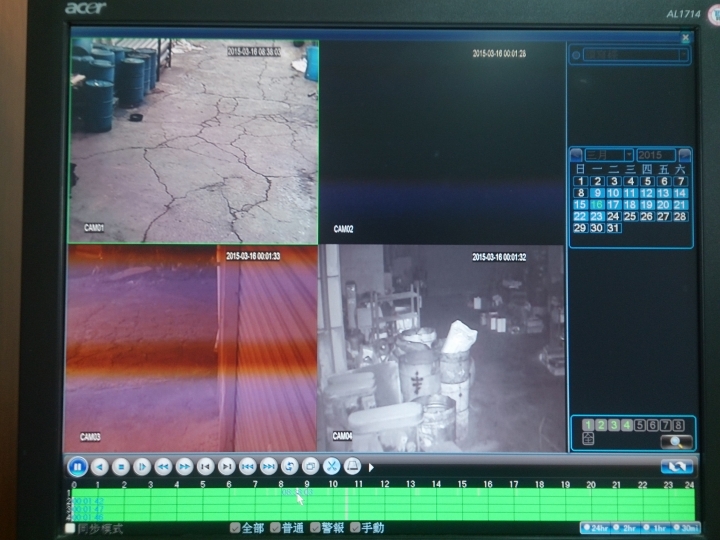
Task: Toggle channel 1 in the channel selector
Action: pyautogui.click(x=588, y=425)
